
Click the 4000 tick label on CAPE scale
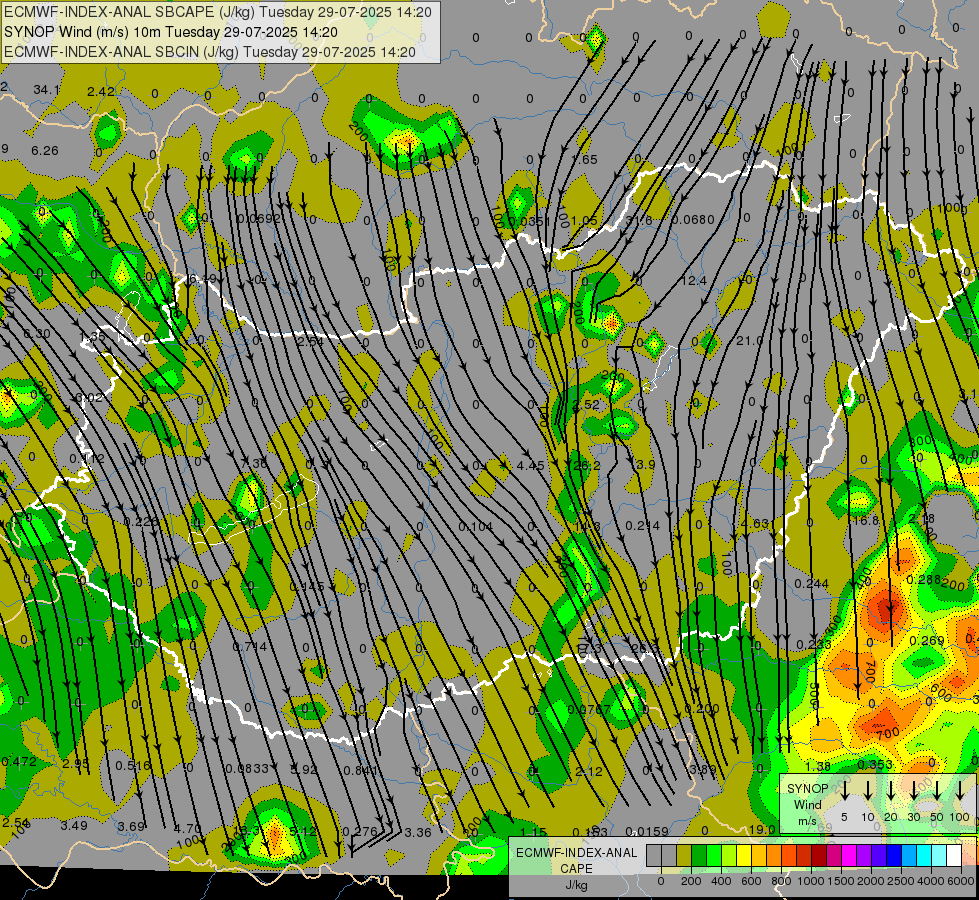coord(931,881)
